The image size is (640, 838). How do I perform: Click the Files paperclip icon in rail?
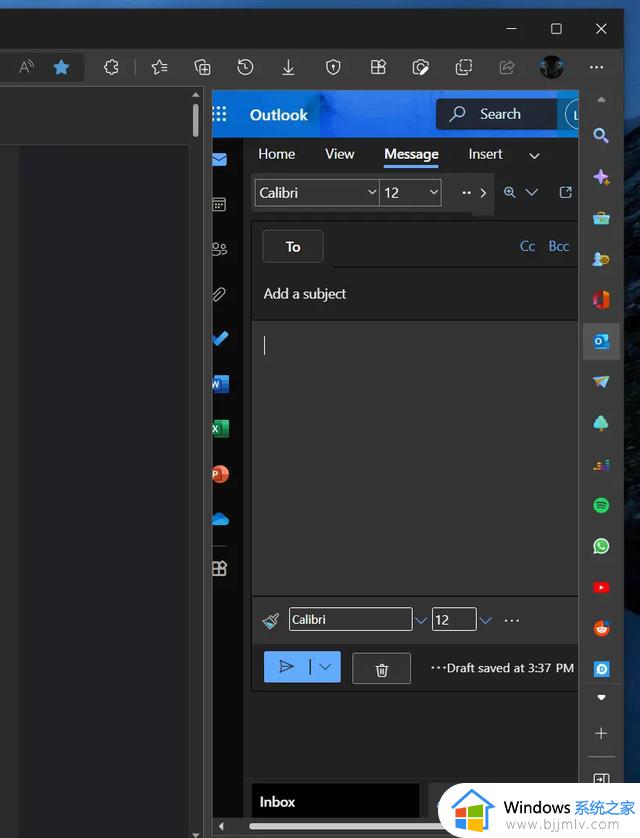click(x=219, y=294)
